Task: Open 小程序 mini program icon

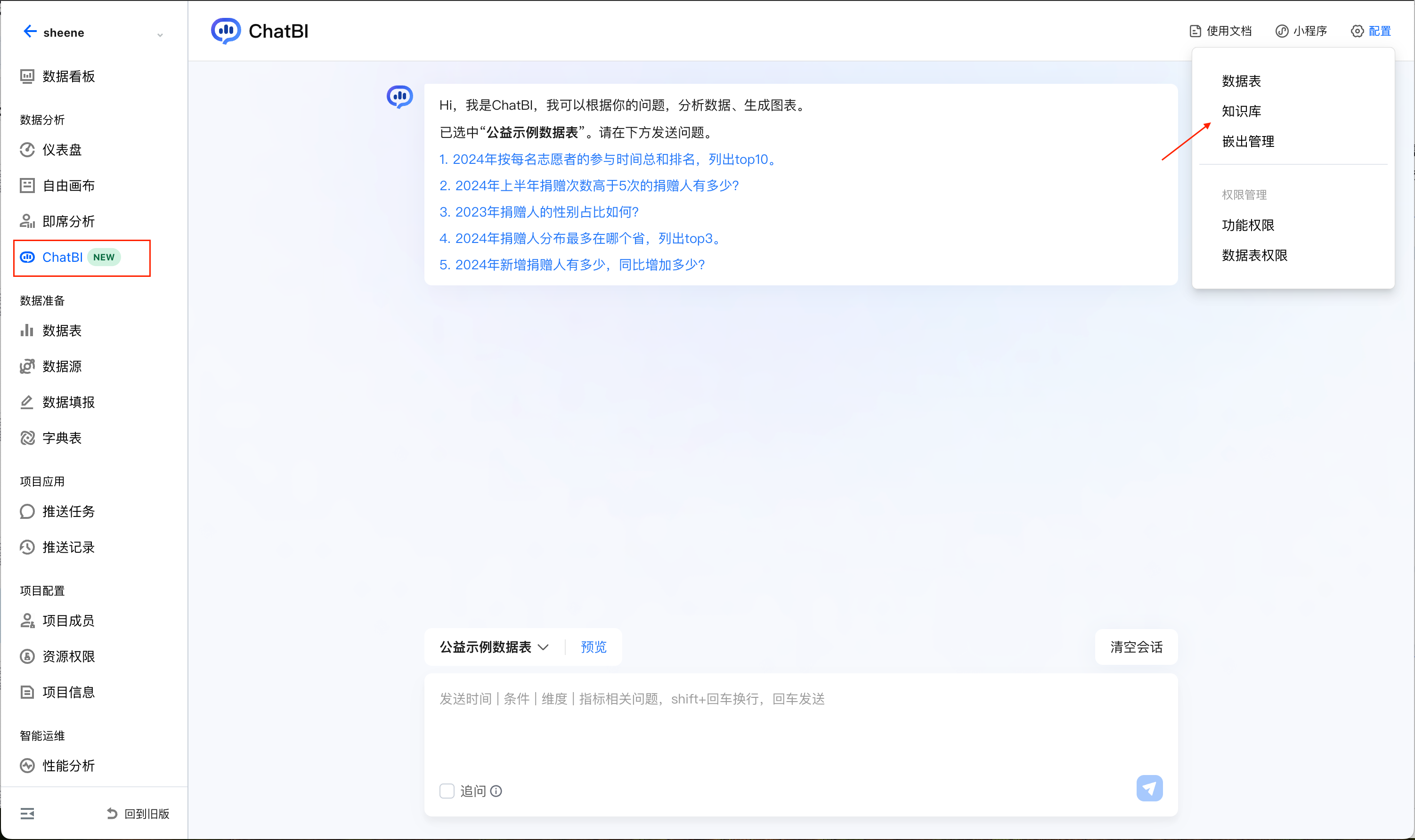Action: pos(1282,31)
